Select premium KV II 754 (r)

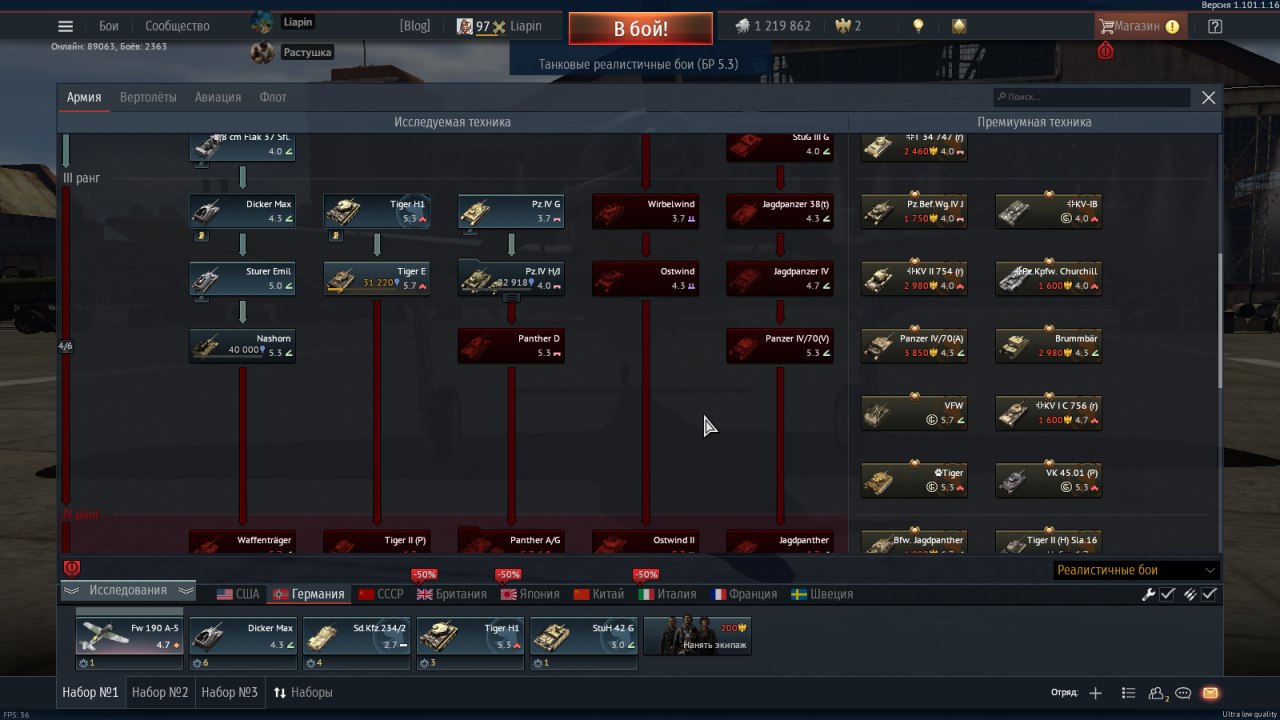[x=914, y=278]
